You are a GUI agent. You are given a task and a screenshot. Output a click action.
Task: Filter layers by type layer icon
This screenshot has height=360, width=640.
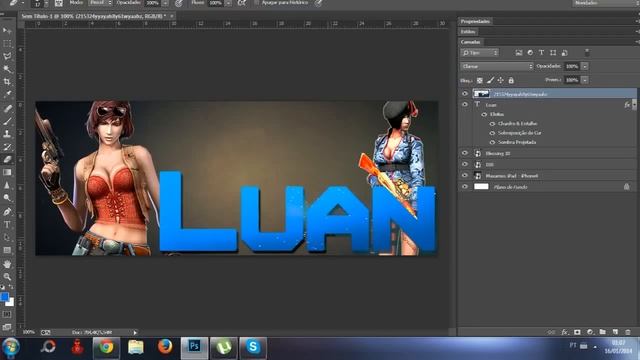tap(542, 53)
